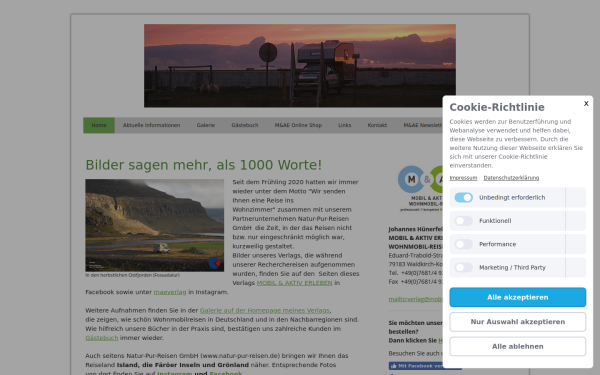Enable the Performance cookies switch

463,244
